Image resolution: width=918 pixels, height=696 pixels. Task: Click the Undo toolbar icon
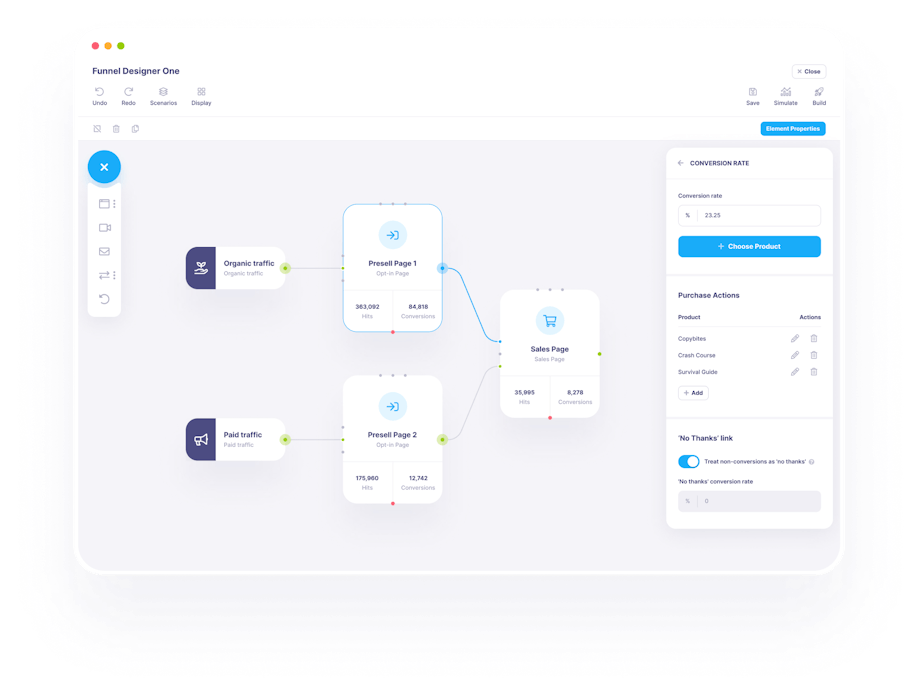click(x=99, y=92)
